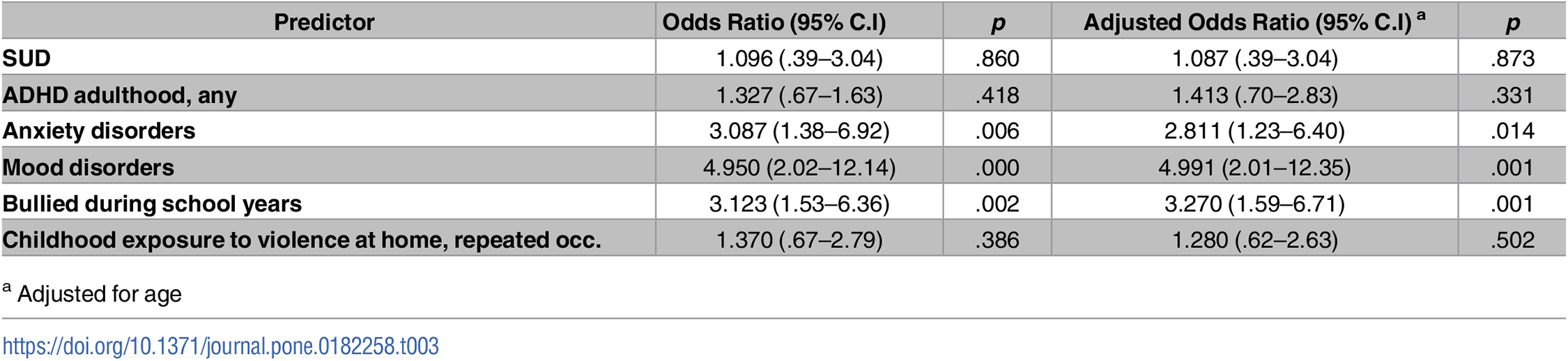Select the p value .006 cell
This screenshot has width=1568, height=361.
pos(997,131)
